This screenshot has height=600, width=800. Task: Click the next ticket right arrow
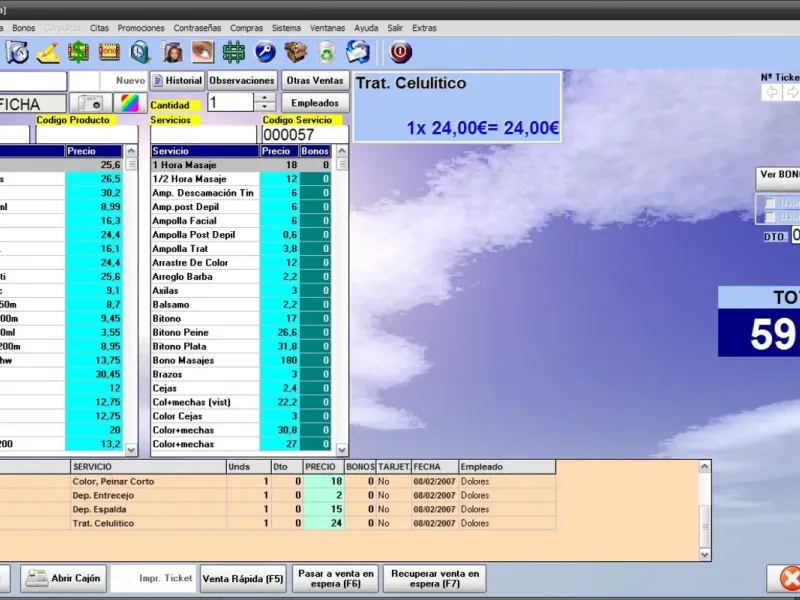coord(792,92)
